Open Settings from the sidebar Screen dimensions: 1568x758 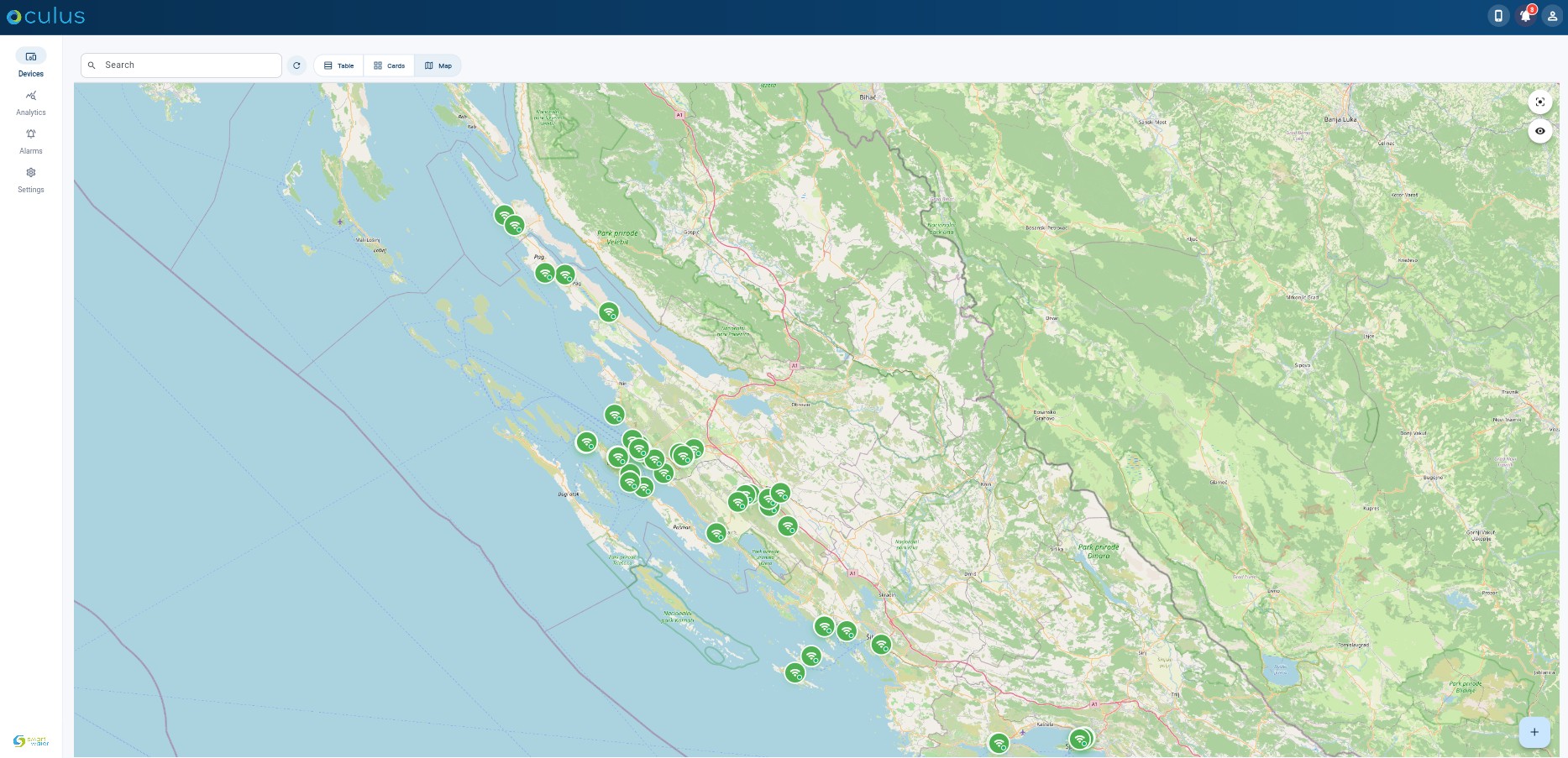[x=31, y=180]
